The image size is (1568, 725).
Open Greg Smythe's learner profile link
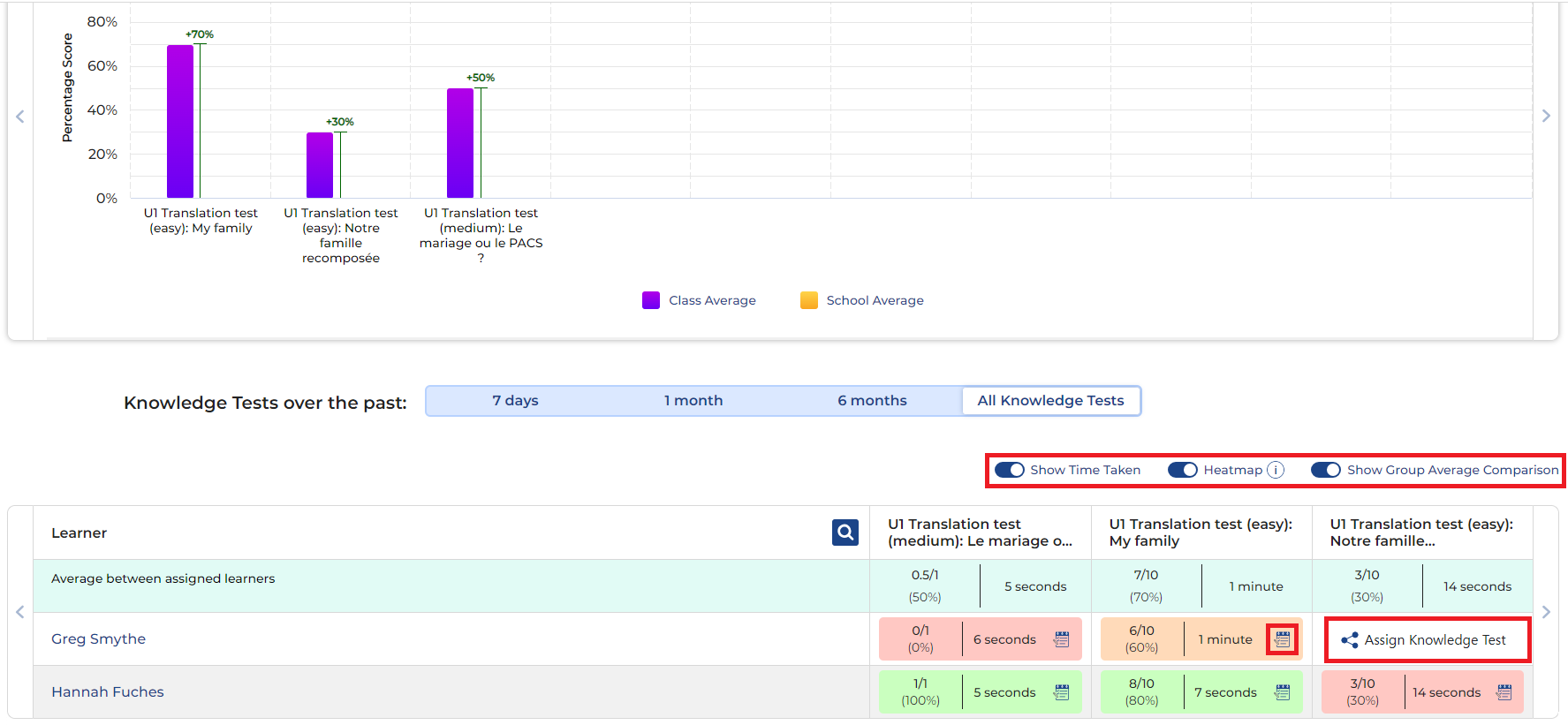click(x=98, y=638)
